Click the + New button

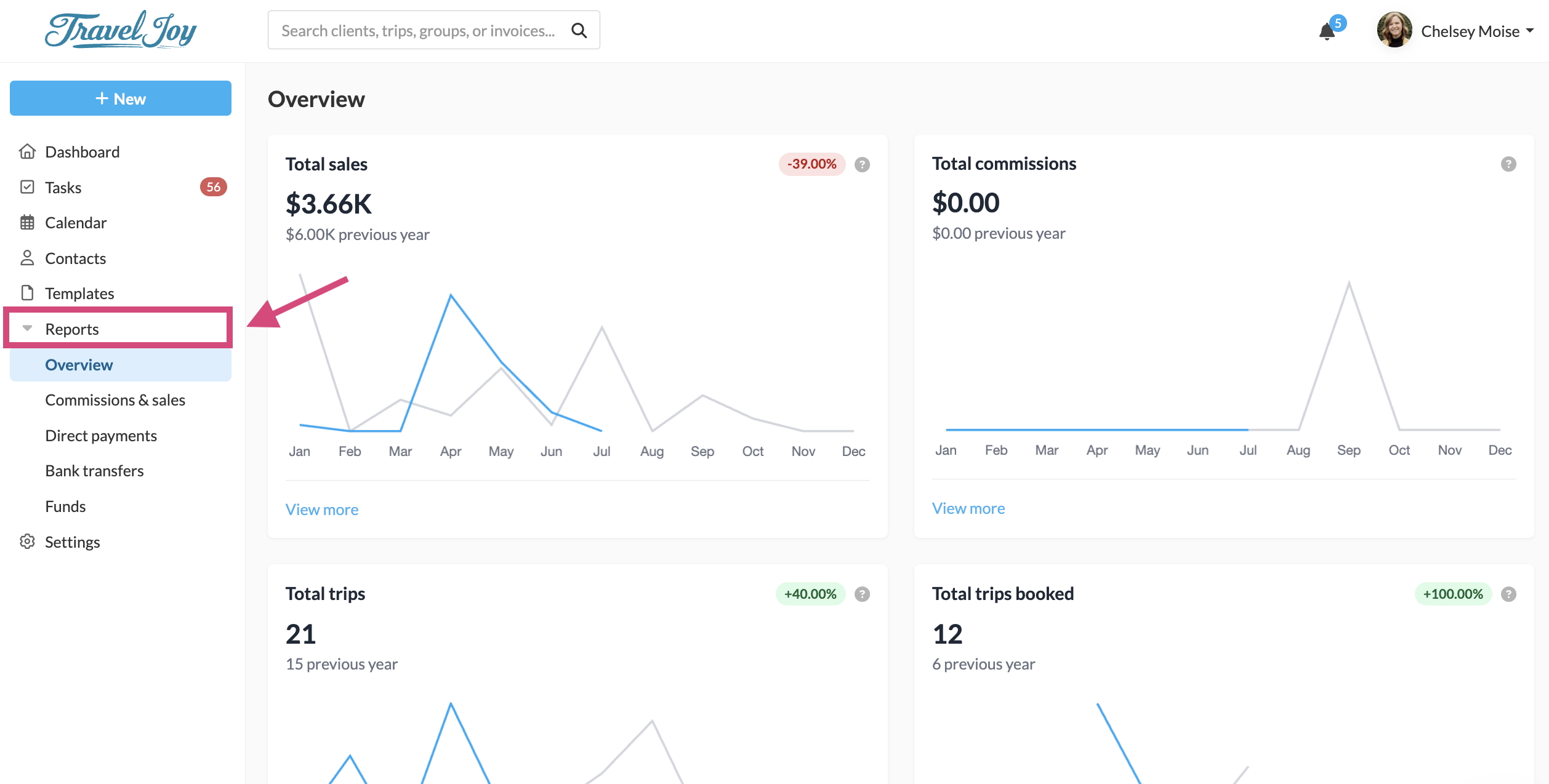(x=121, y=98)
